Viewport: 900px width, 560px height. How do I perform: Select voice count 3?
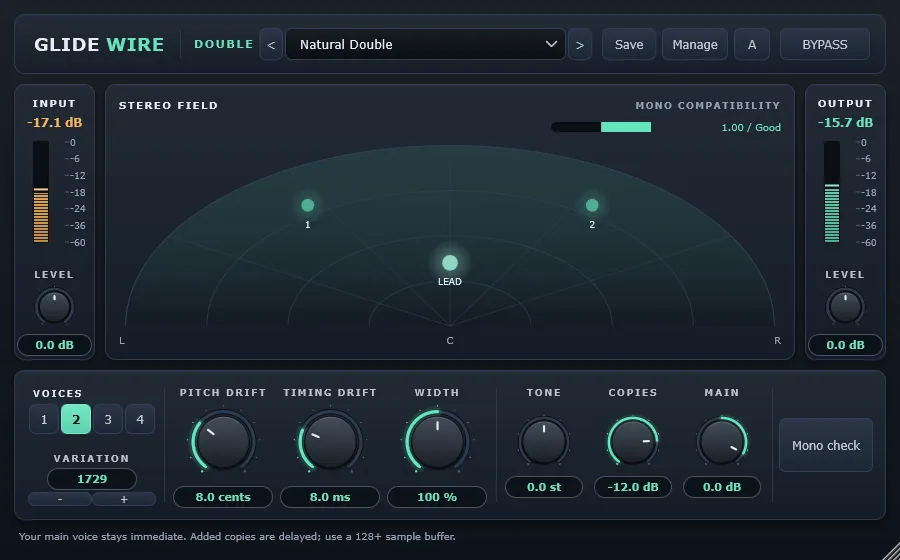108,419
